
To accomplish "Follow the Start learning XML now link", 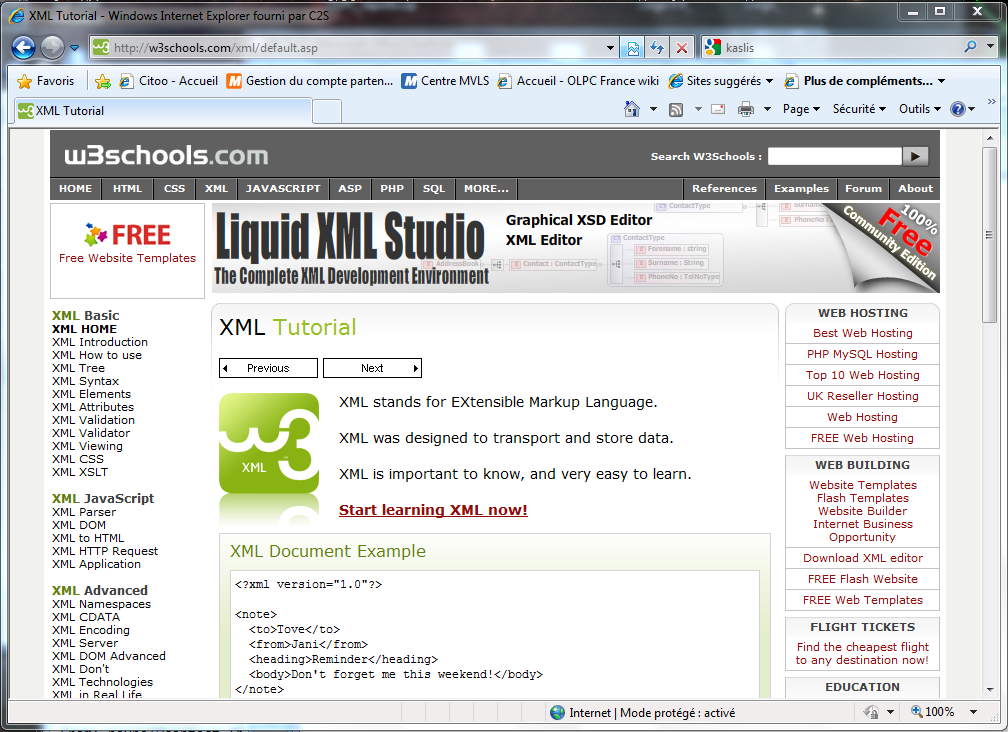I will 433,510.
